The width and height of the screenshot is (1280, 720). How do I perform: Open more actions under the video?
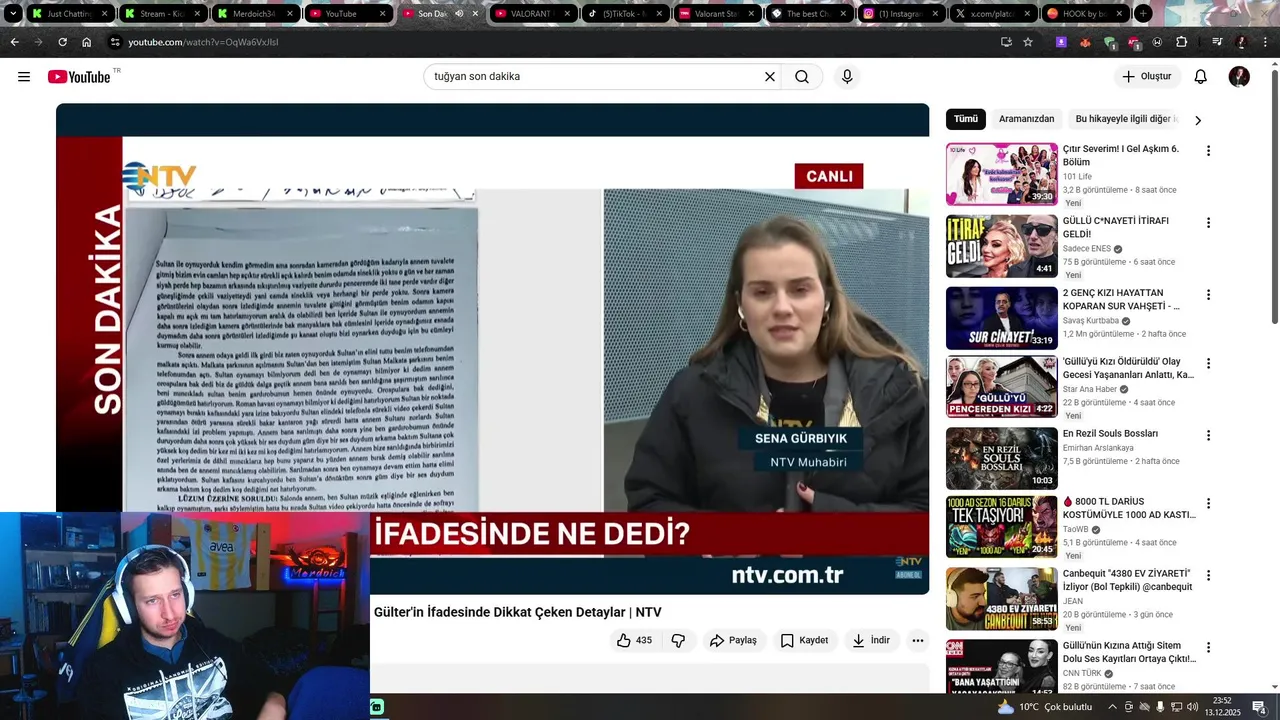click(918, 641)
